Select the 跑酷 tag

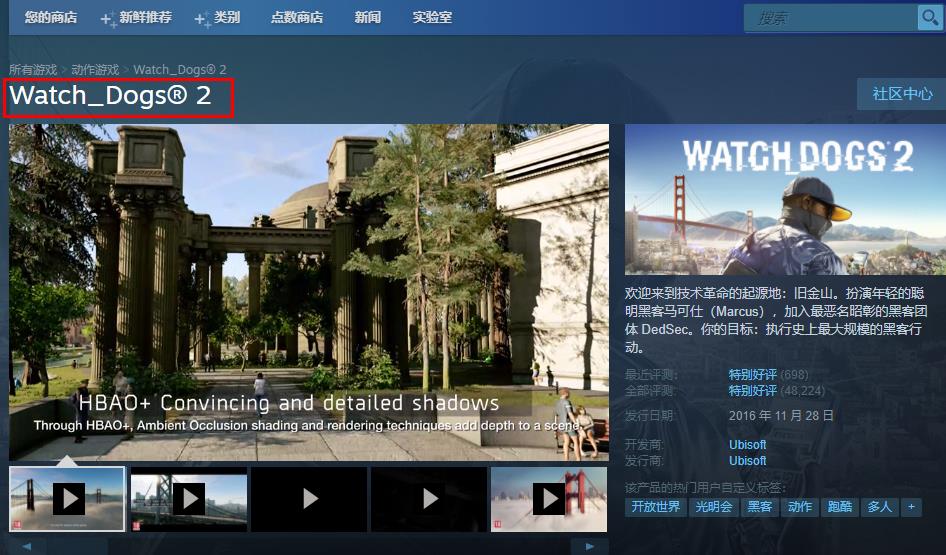(840, 507)
